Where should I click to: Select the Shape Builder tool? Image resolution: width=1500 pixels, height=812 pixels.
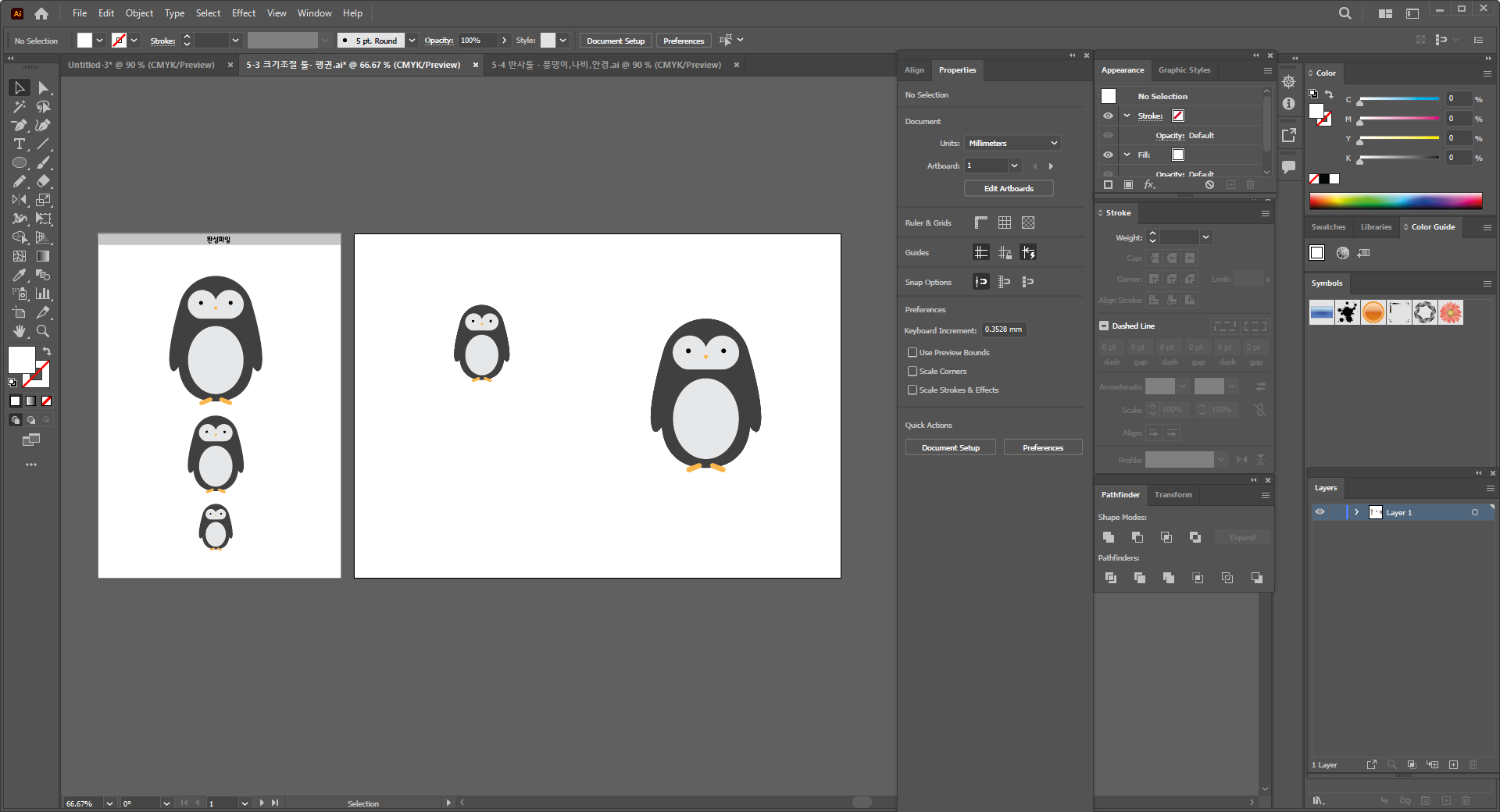click(x=20, y=238)
